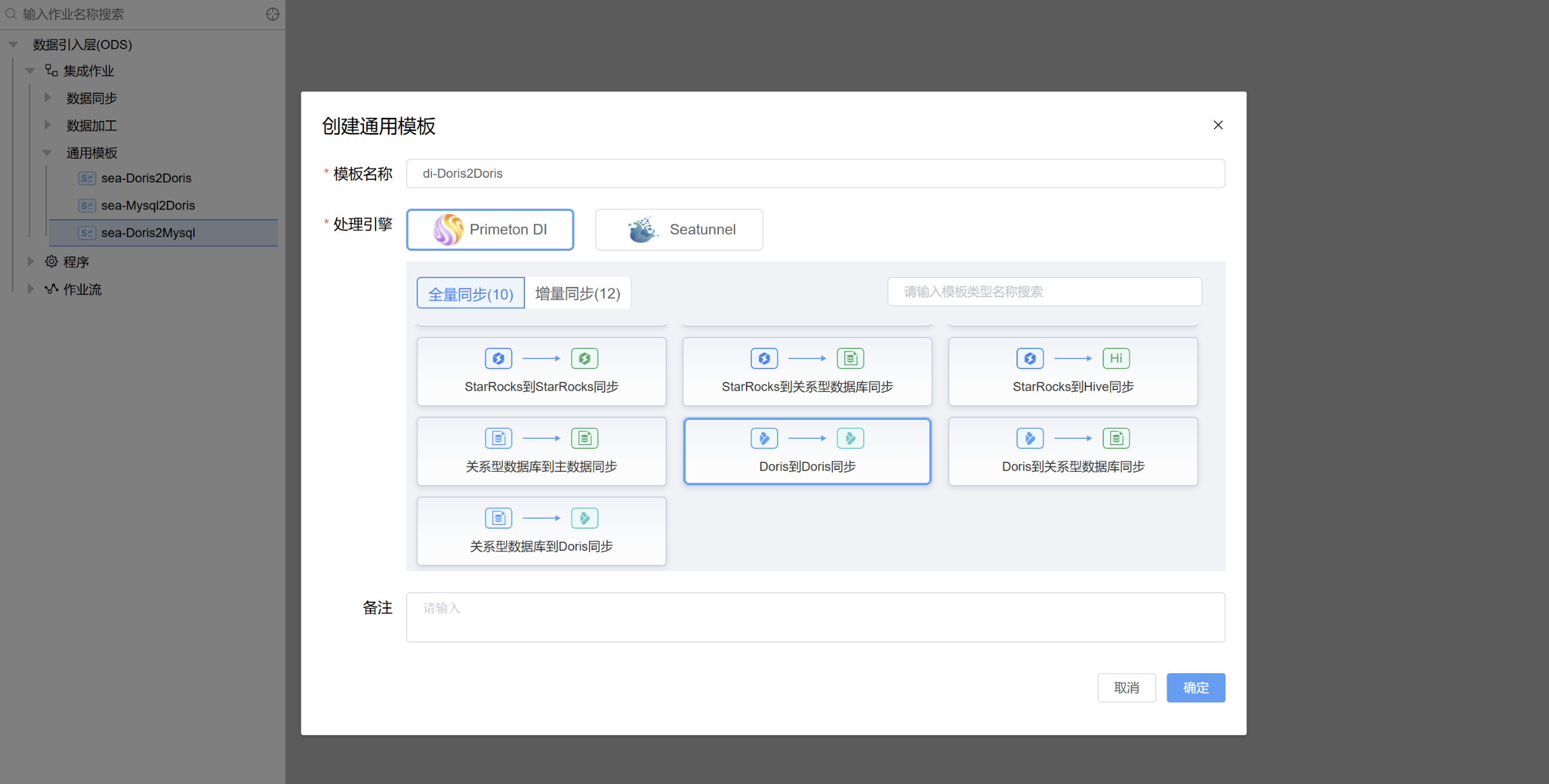Click the gear icon next to 程序
The image size is (1549, 784).
[51, 262]
